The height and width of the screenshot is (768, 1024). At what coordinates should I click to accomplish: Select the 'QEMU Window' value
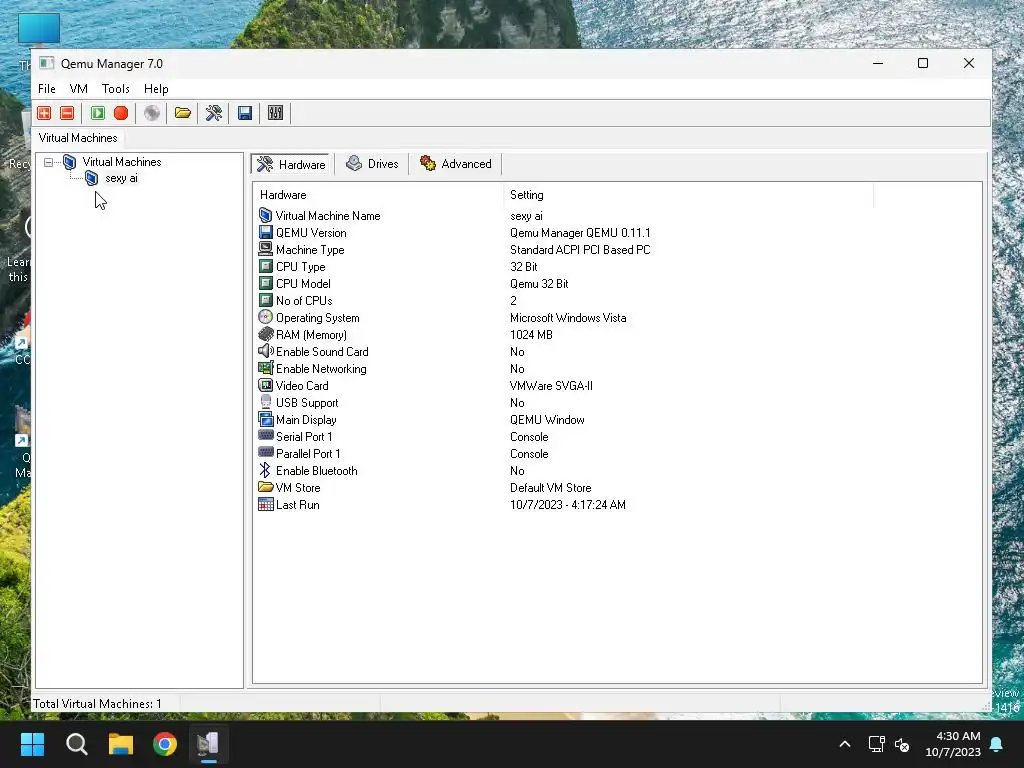547,419
